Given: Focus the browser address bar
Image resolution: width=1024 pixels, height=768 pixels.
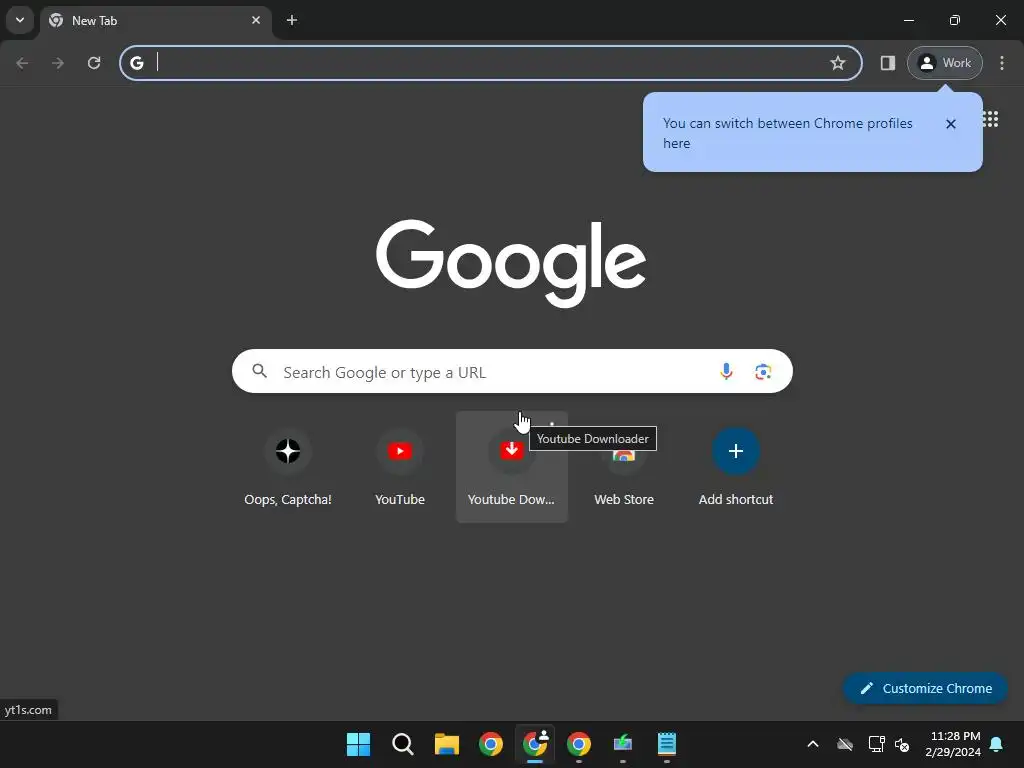Looking at the screenshot, I should [490, 63].
